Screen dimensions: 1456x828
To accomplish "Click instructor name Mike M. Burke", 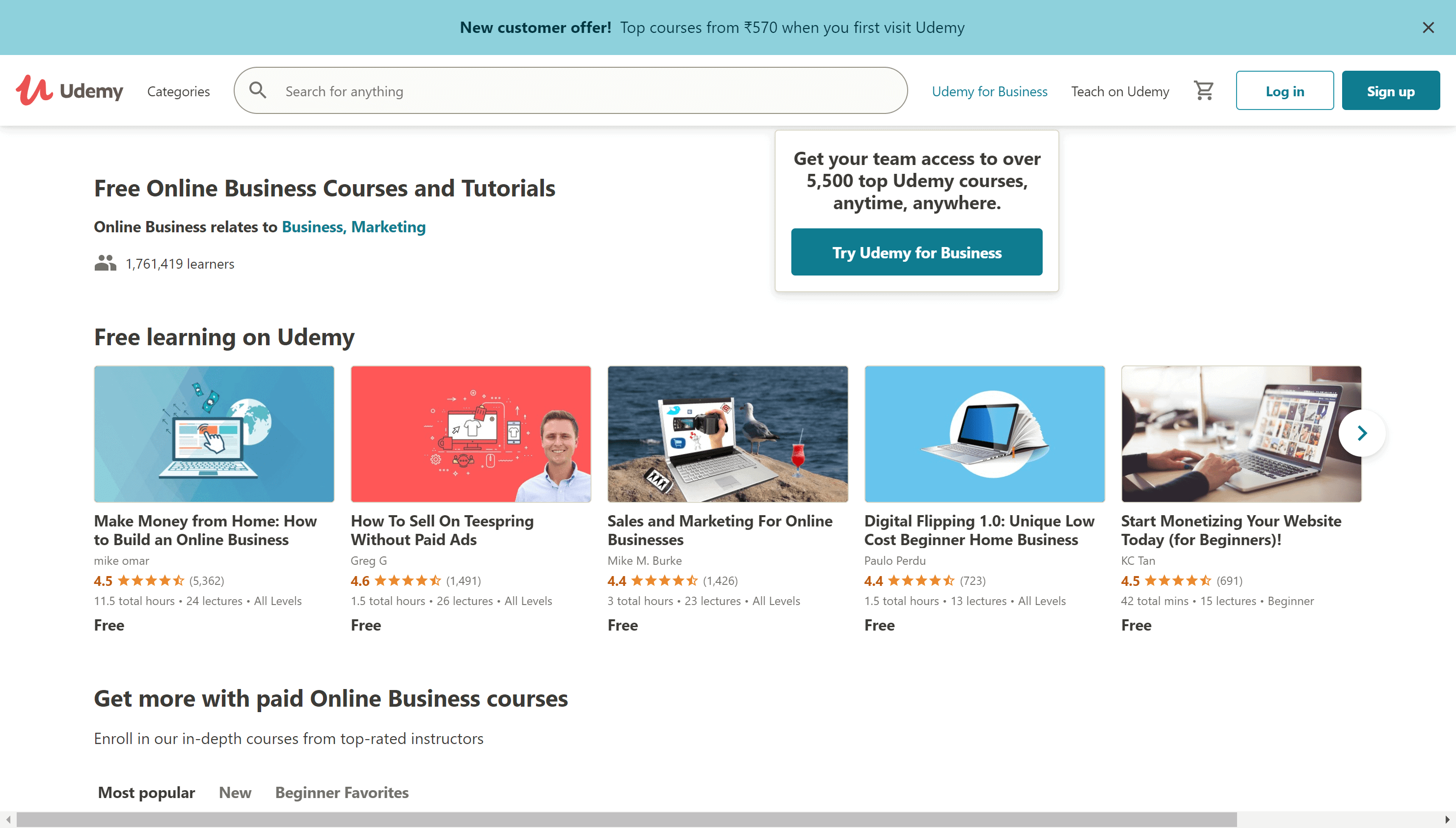I will pos(645,561).
